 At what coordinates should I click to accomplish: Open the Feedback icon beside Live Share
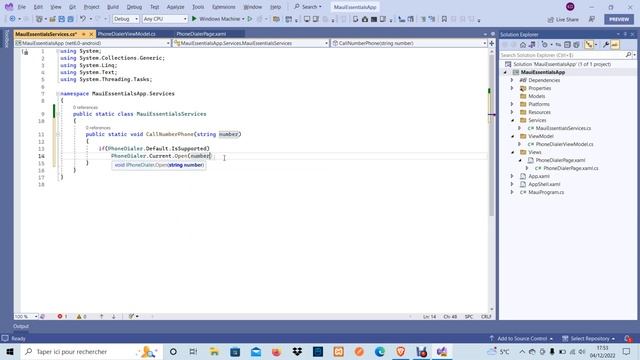coord(592,19)
